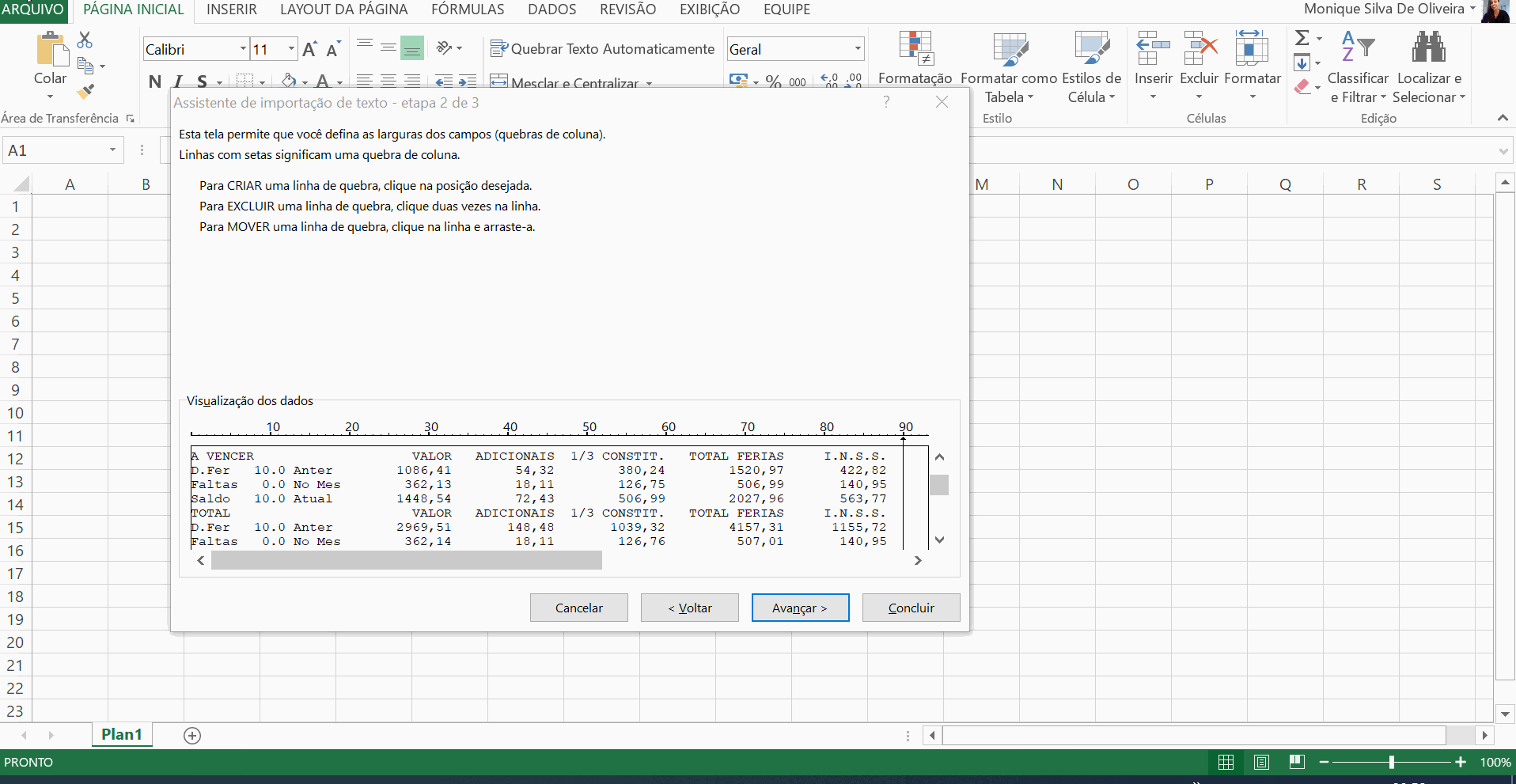Align text to middle icon
This screenshot has height=784, width=1516.
388,47
